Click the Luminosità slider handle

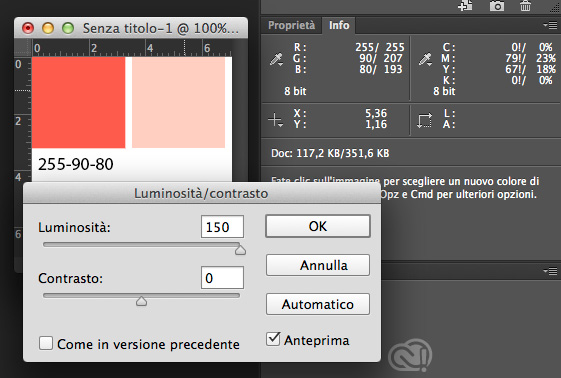[240, 250]
